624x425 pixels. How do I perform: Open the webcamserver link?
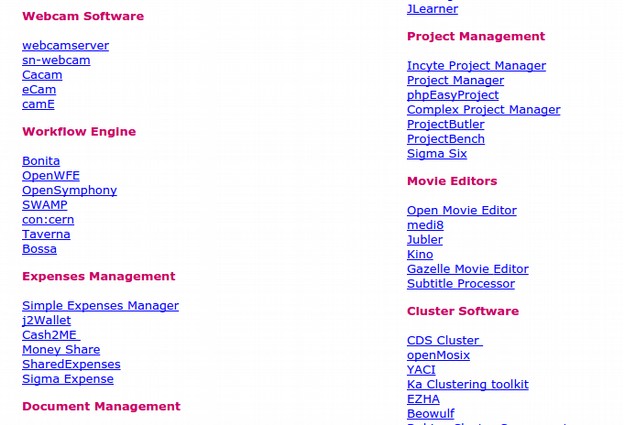tap(66, 45)
